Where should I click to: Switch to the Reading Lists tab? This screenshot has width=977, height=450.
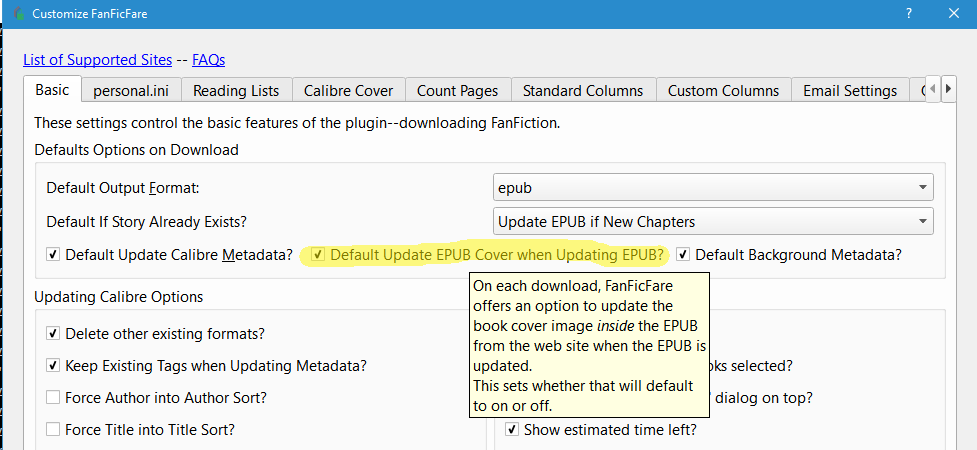(x=236, y=91)
